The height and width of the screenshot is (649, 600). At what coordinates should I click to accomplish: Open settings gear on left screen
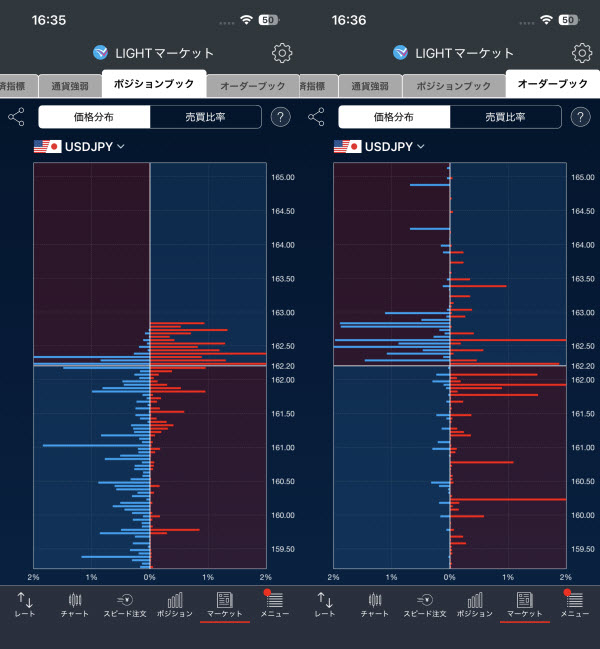pyautogui.click(x=282, y=53)
